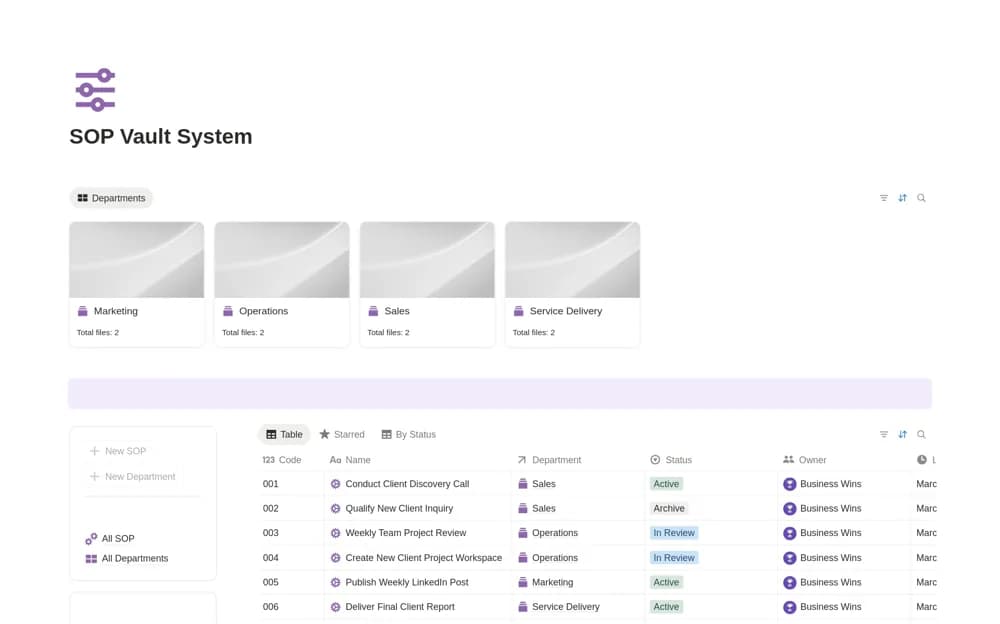Image resolution: width=1000 pixels, height=624 pixels.
Task: Open the Name column header menu
Action: click(x=350, y=460)
